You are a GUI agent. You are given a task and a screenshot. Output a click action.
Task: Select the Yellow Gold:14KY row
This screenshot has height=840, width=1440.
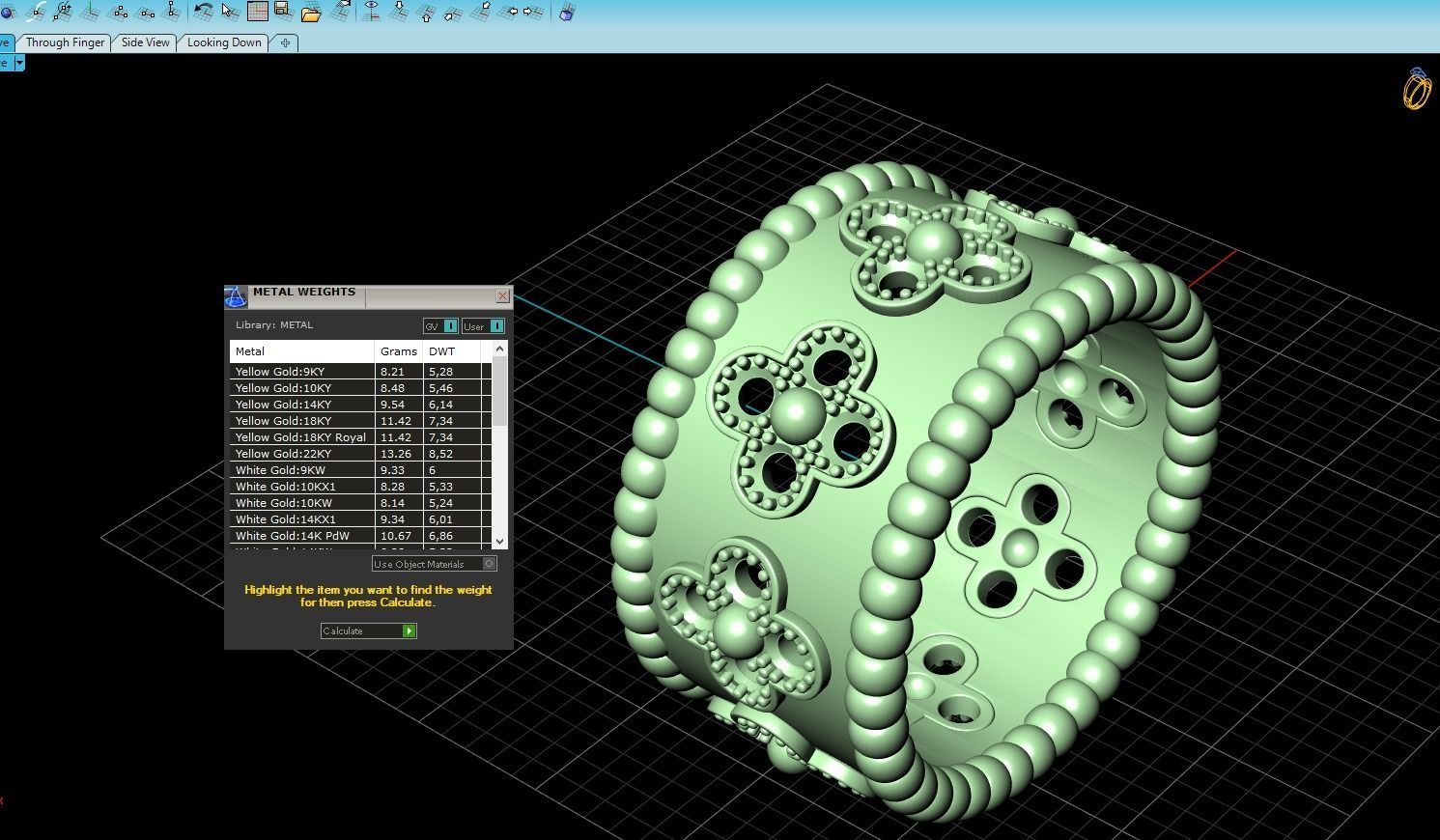pos(361,405)
